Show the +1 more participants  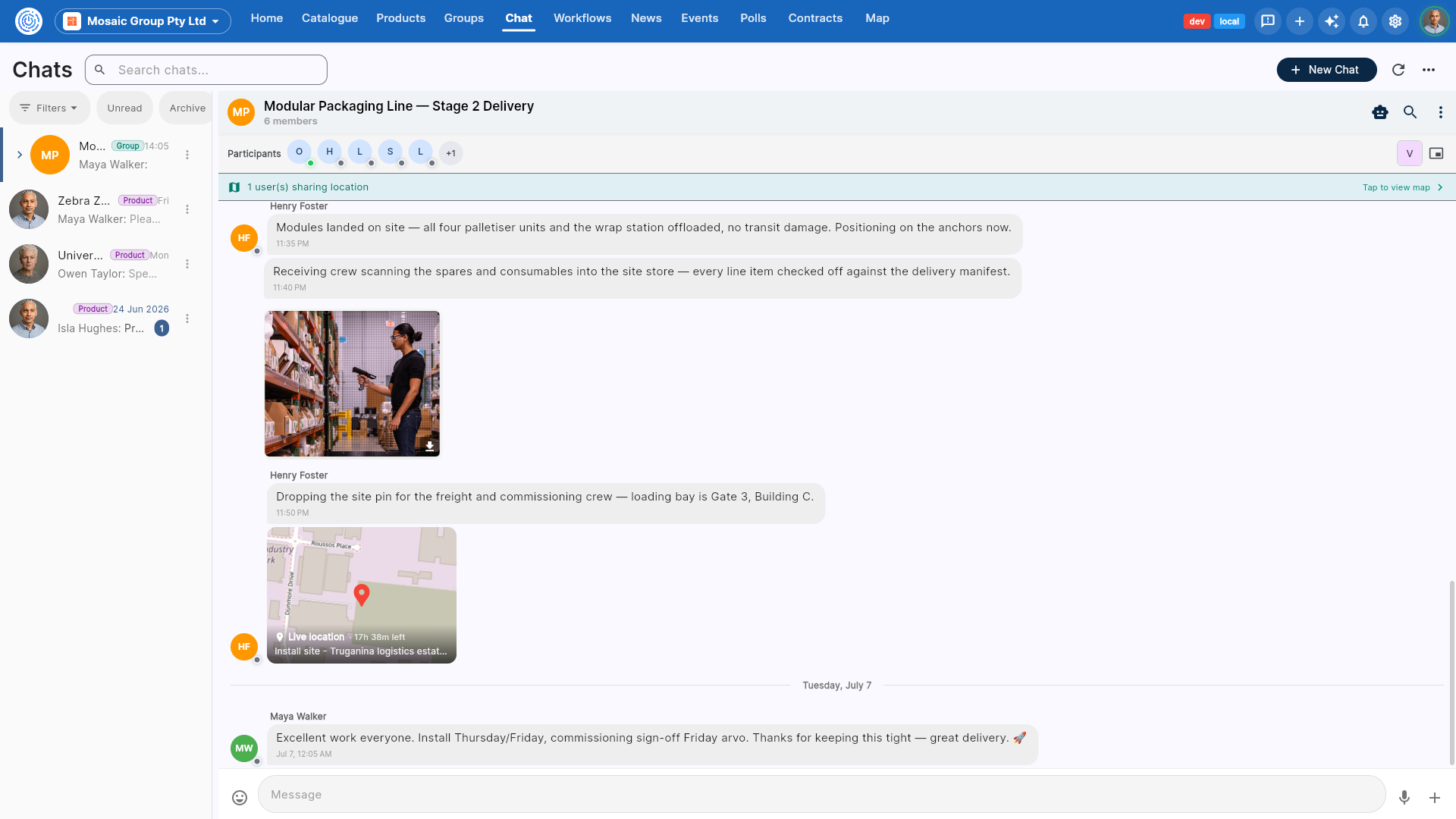451,153
